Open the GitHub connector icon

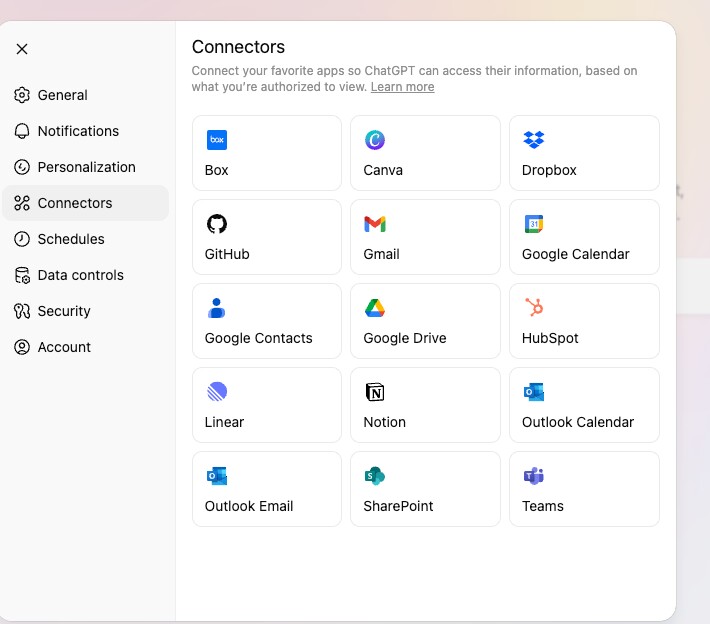216,224
